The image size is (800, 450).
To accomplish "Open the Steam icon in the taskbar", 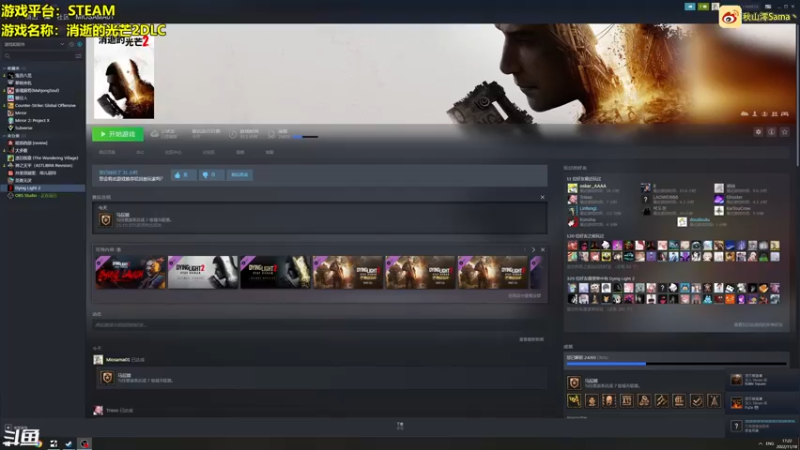I will pyautogui.click(x=68, y=443).
